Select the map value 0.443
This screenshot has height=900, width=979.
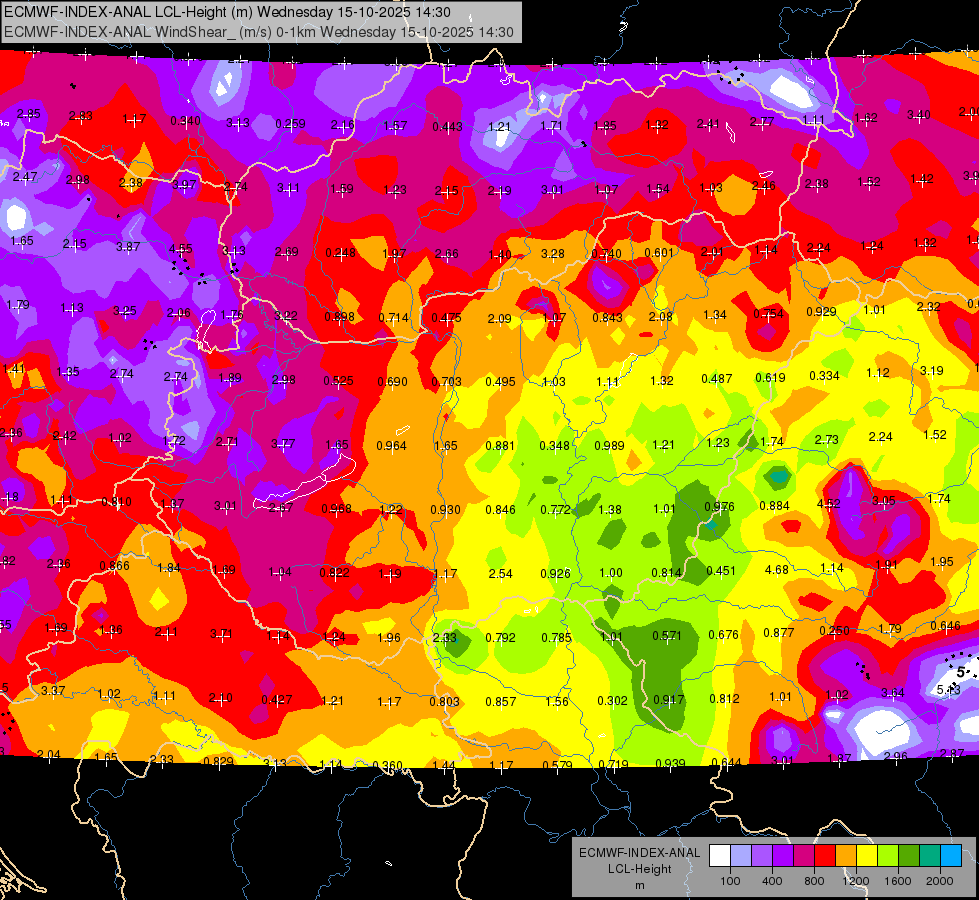click(448, 127)
